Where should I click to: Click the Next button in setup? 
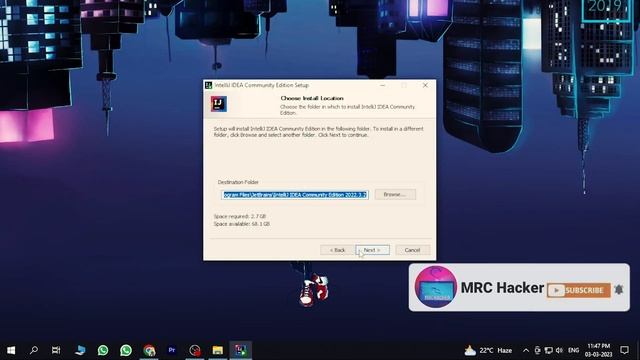point(372,250)
